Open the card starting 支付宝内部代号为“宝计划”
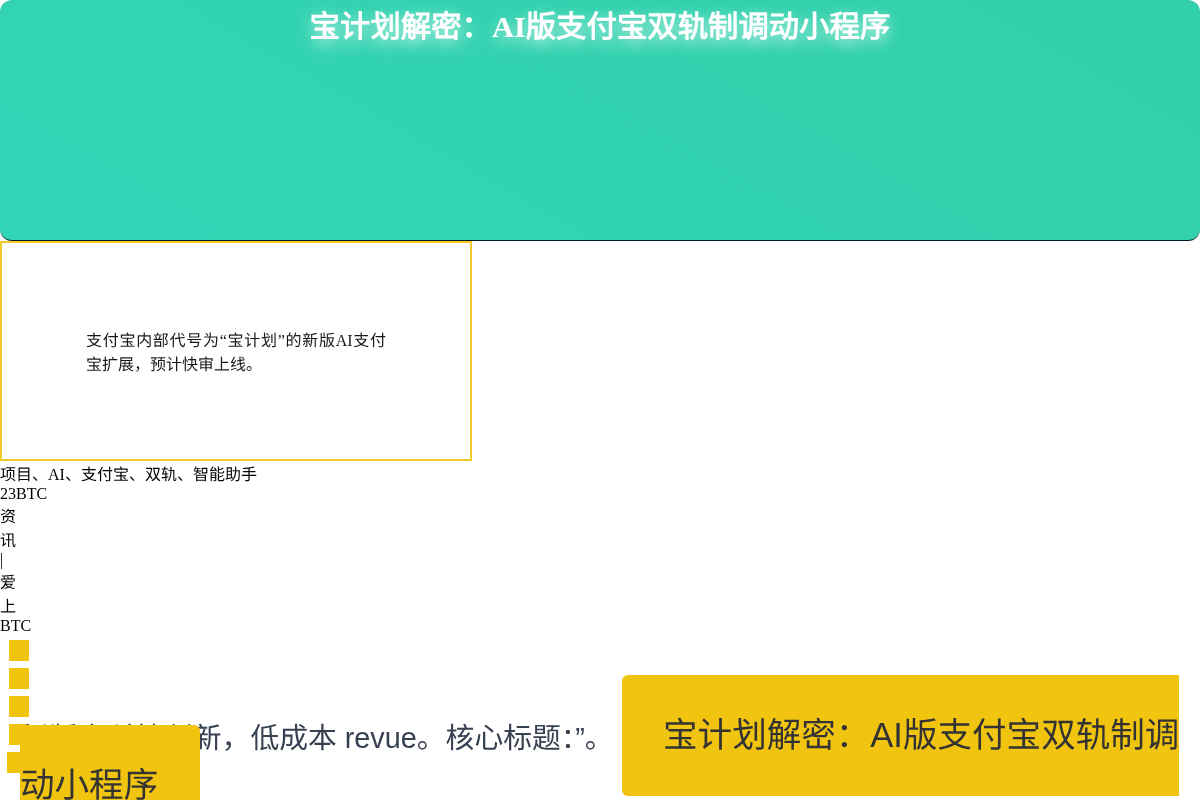 click(236, 351)
